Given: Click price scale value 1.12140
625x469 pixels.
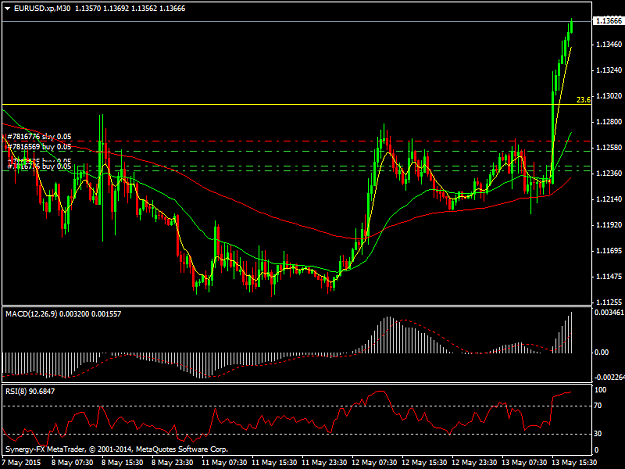Looking at the screenshot, I should coord(609,199).
